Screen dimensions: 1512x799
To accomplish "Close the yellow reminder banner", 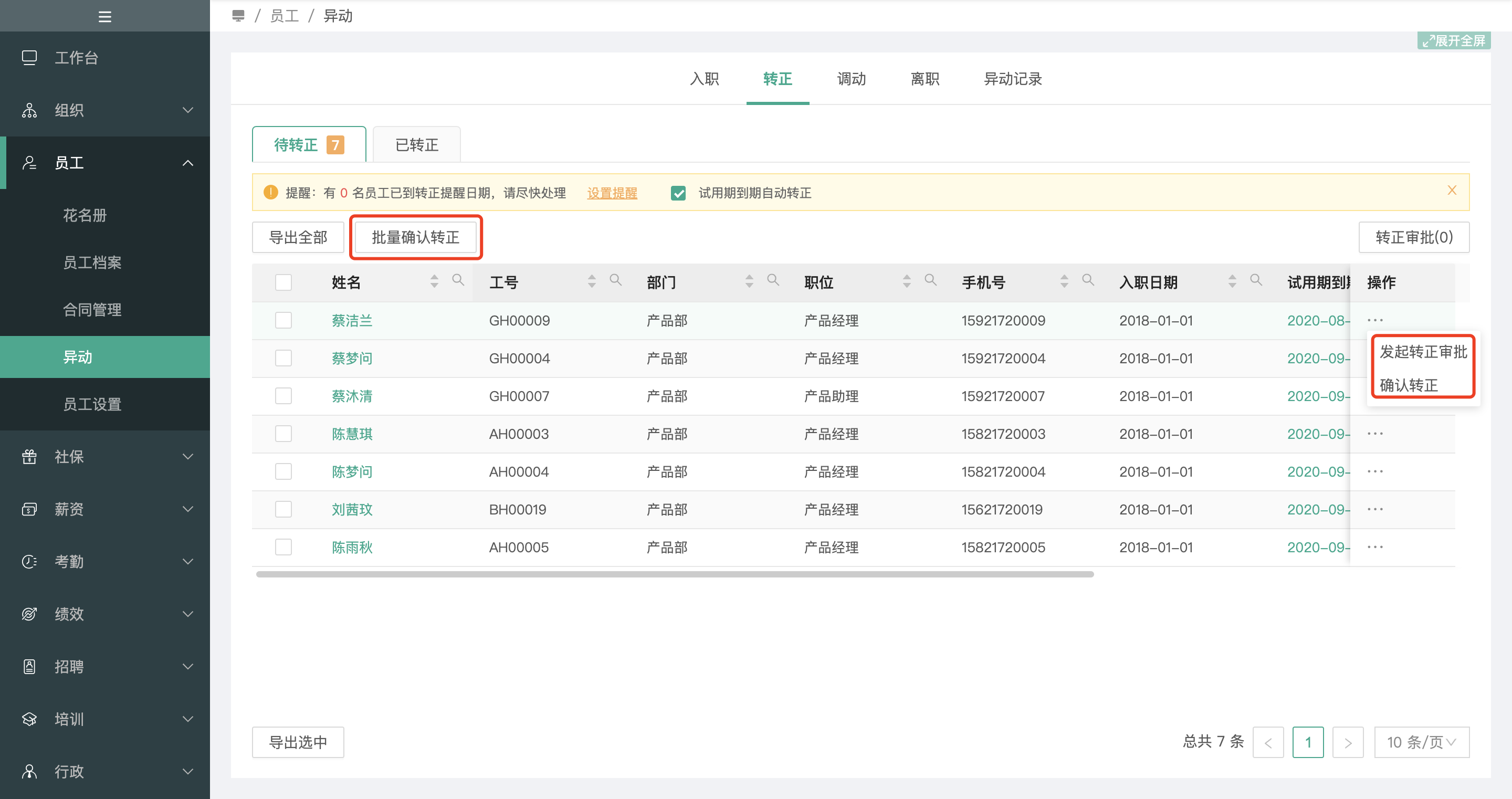I will [1452, 191].
